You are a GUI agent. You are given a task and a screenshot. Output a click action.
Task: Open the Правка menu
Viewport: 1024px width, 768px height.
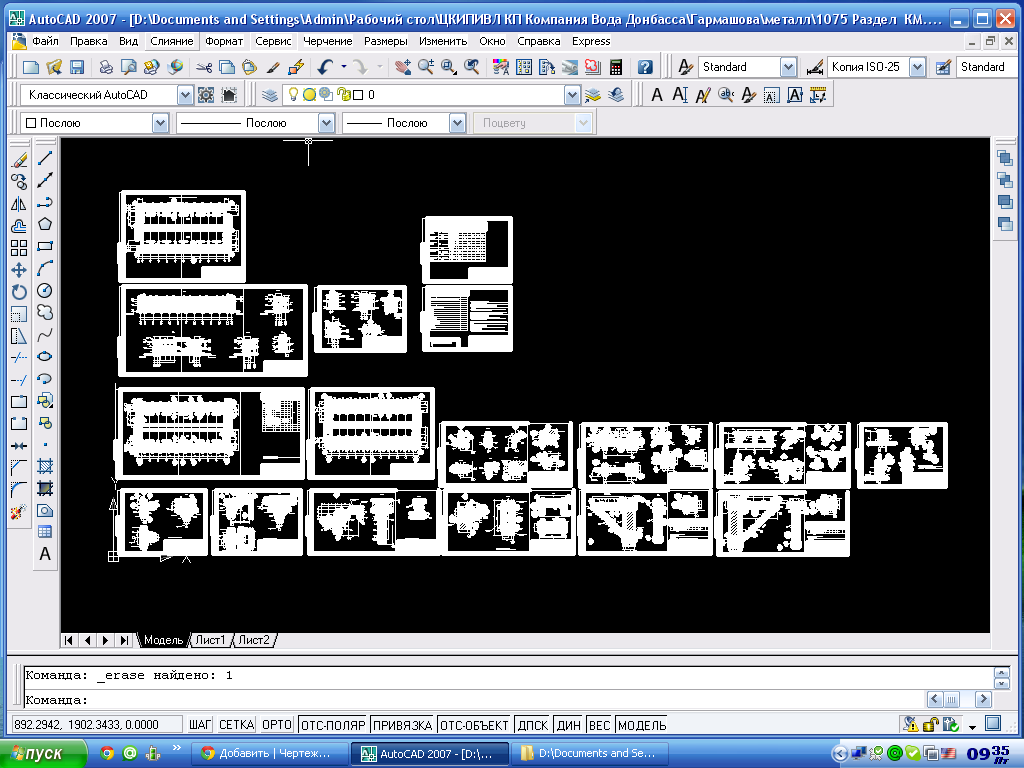pos(88,41)
